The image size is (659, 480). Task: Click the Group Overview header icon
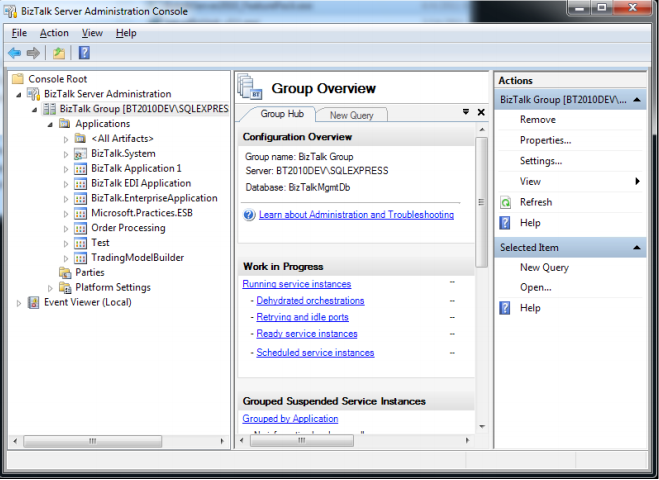[250, 87]
